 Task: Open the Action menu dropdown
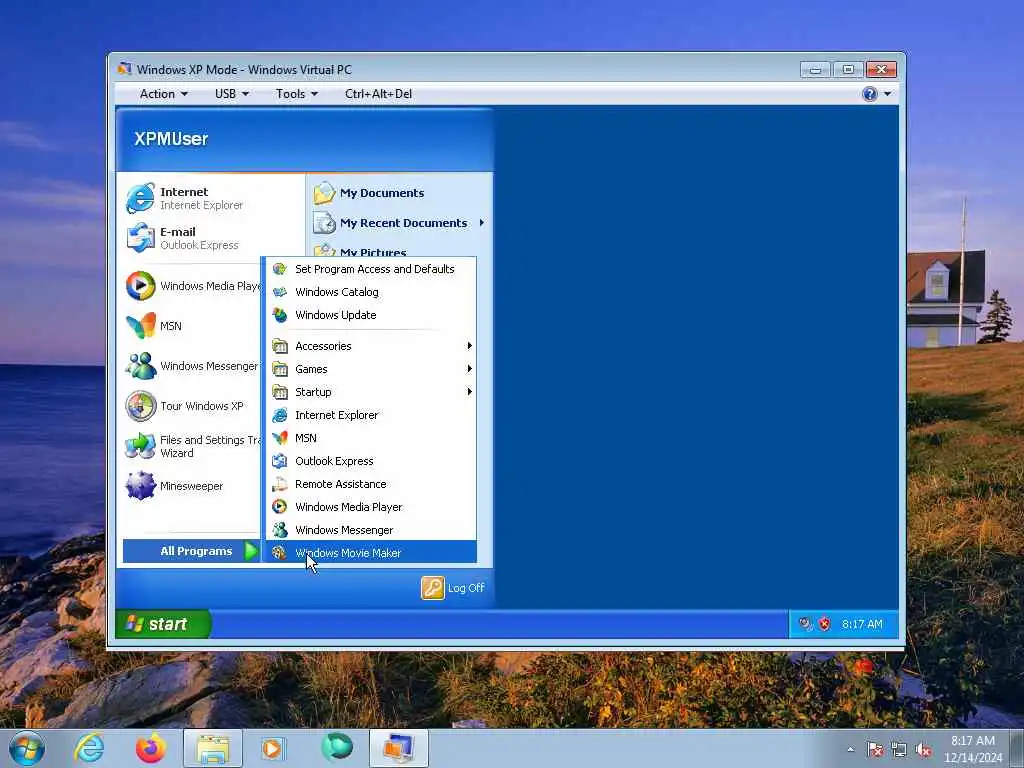tap(163, 94)
